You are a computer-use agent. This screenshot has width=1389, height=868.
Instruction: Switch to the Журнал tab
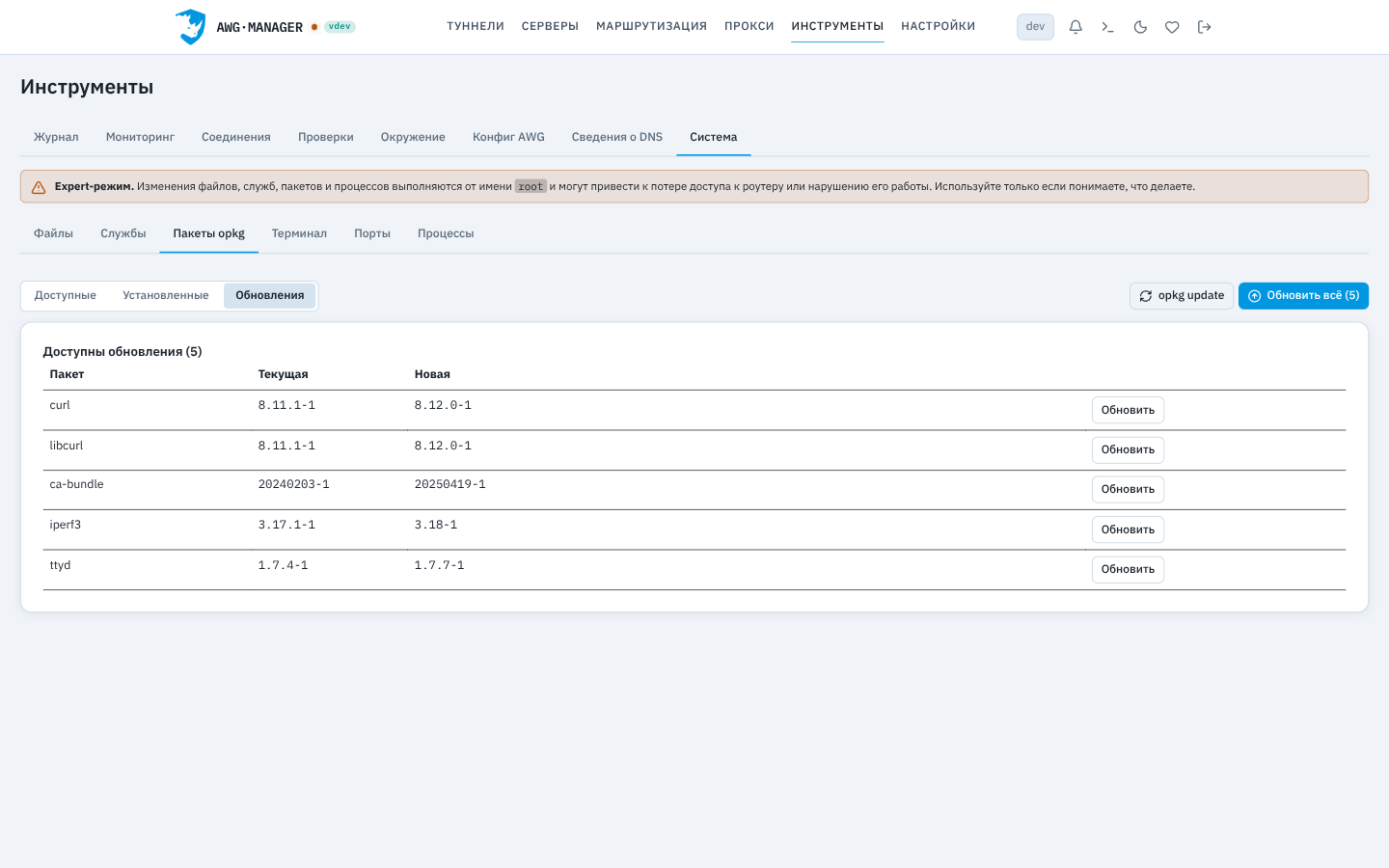tap(56, 137)
